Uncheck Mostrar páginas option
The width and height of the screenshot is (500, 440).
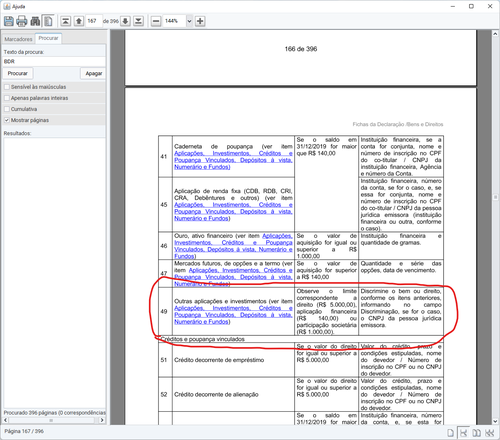click(x=7, y=120)
